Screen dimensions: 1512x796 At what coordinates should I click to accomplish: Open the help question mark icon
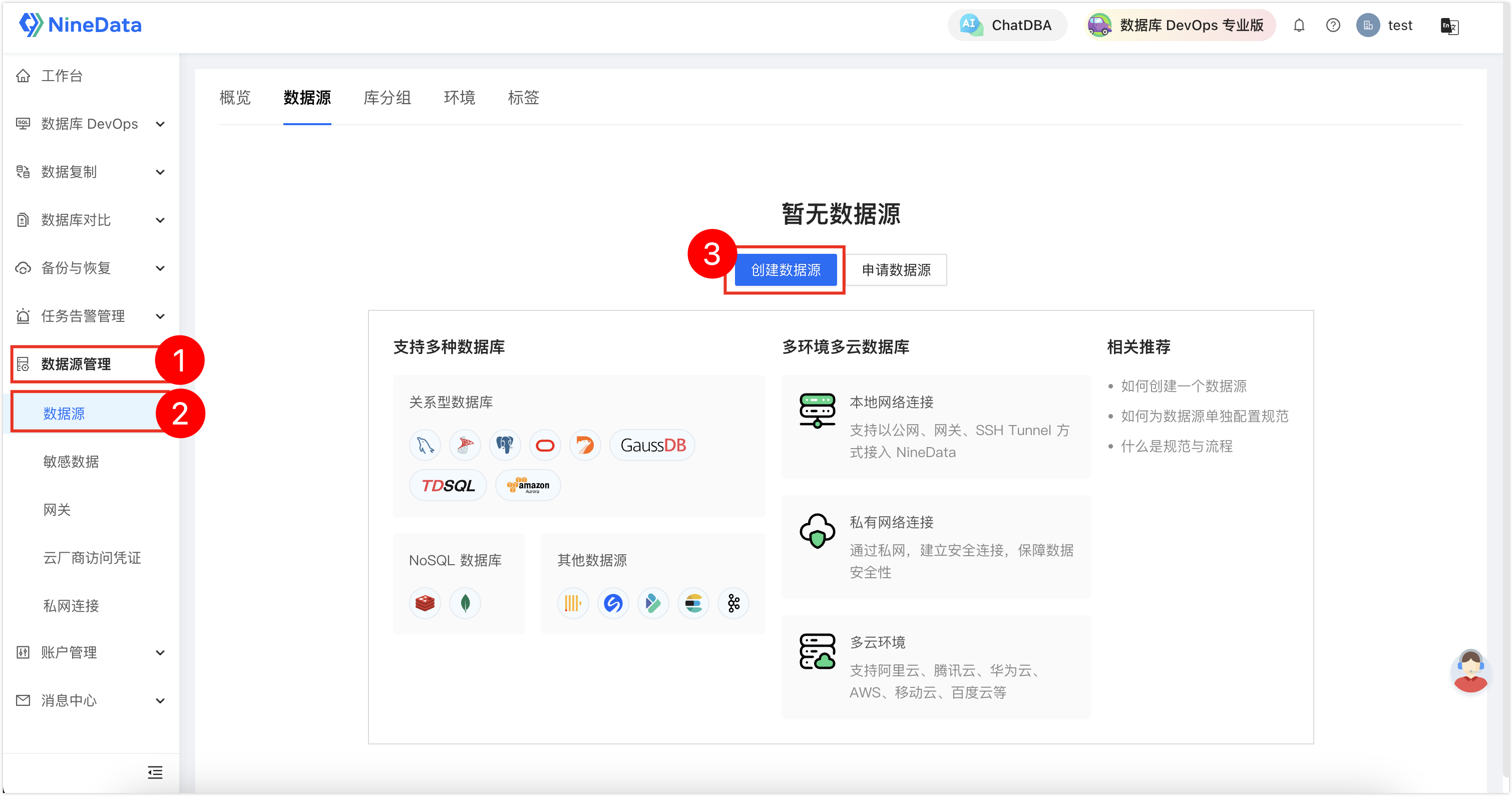coord(1333,25)
